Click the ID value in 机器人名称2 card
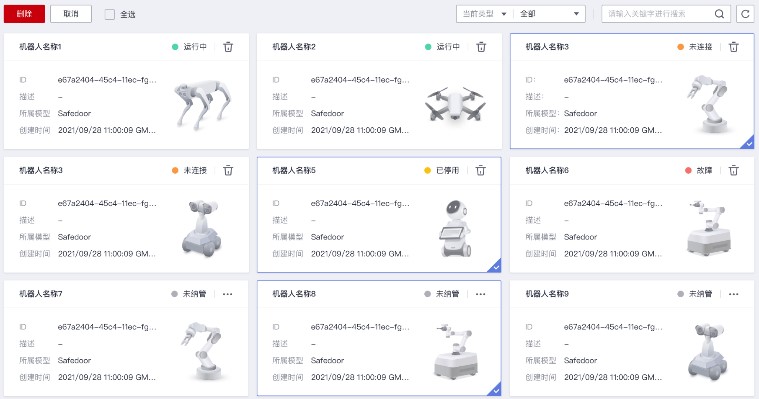The image size is (759, 399). coord(360,80)
